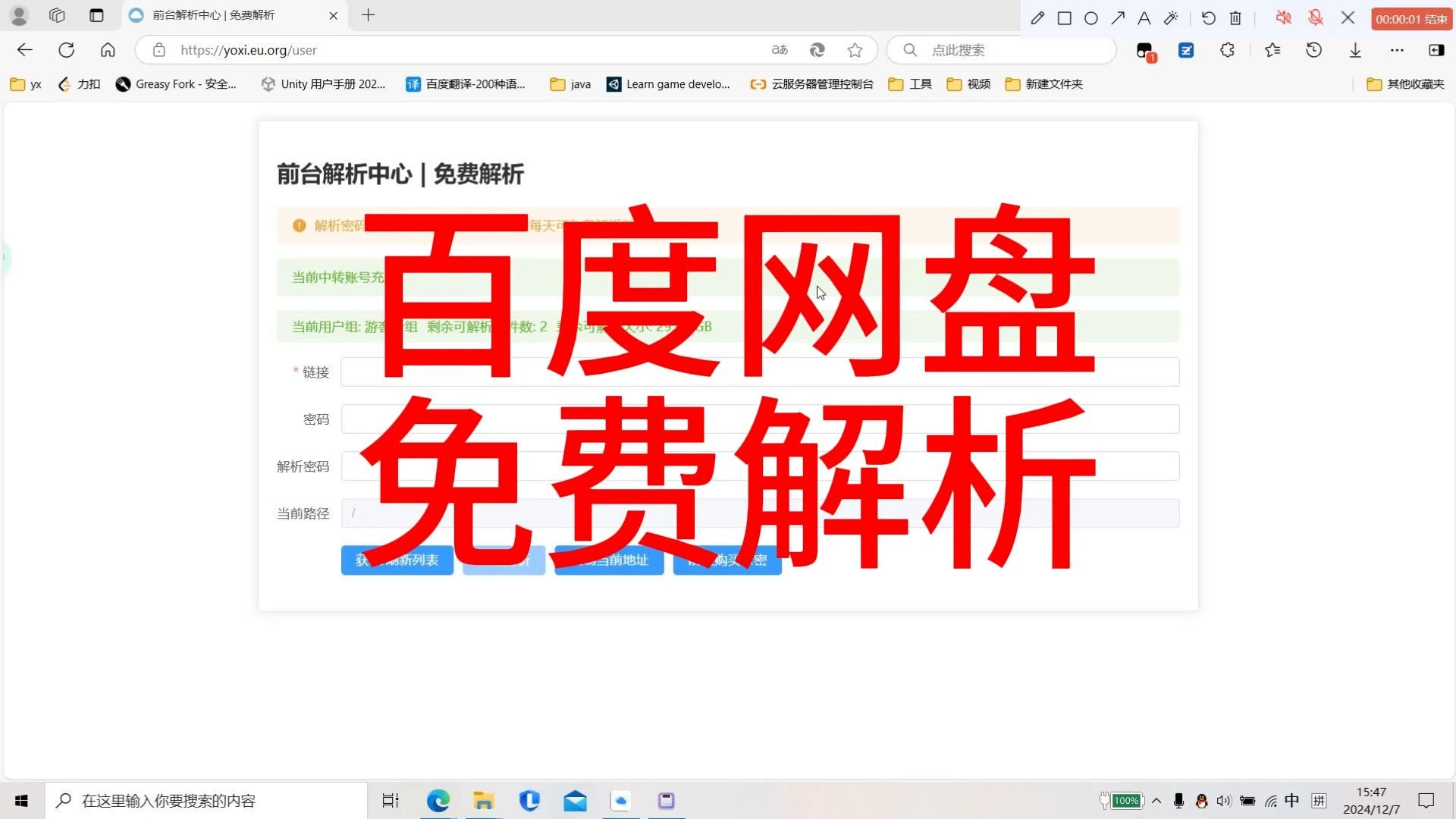Show hidden system tray icons
Screen dimensions: 1456x819
(1156, 801)
